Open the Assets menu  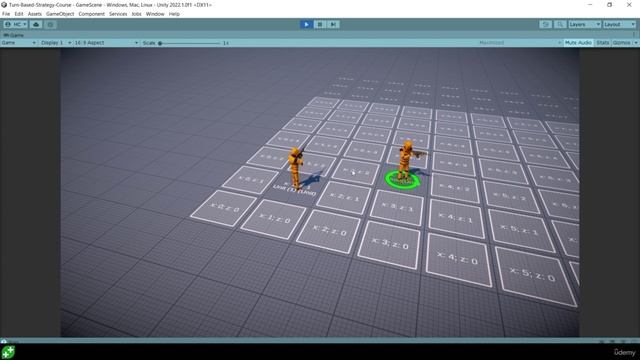pyautogui.click(x=35, y=14)
